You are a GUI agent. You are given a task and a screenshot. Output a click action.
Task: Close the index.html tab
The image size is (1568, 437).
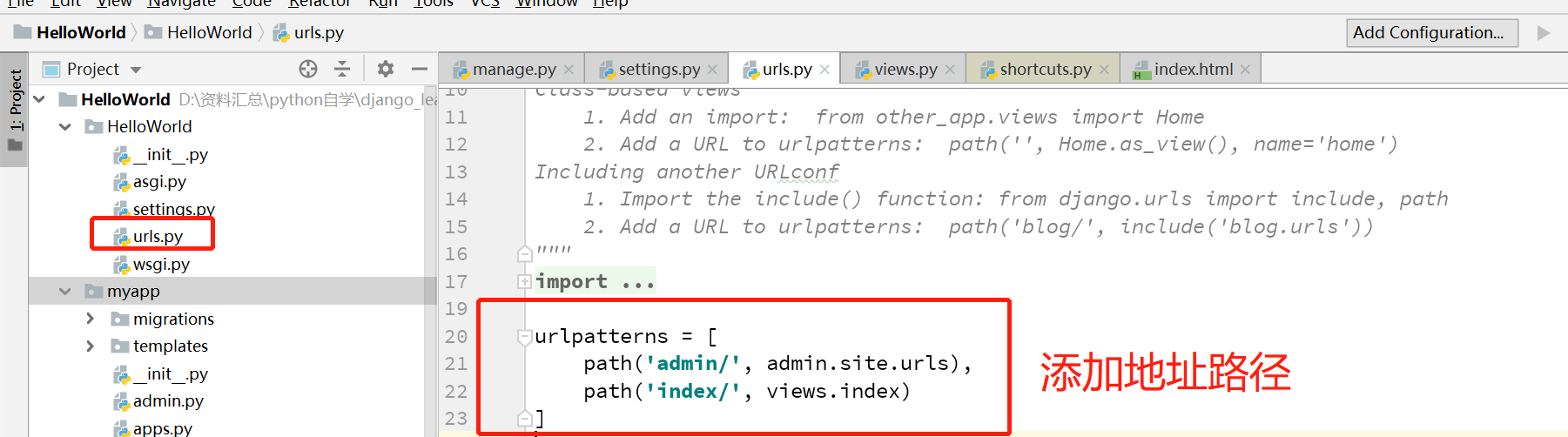click(1245, 70)
